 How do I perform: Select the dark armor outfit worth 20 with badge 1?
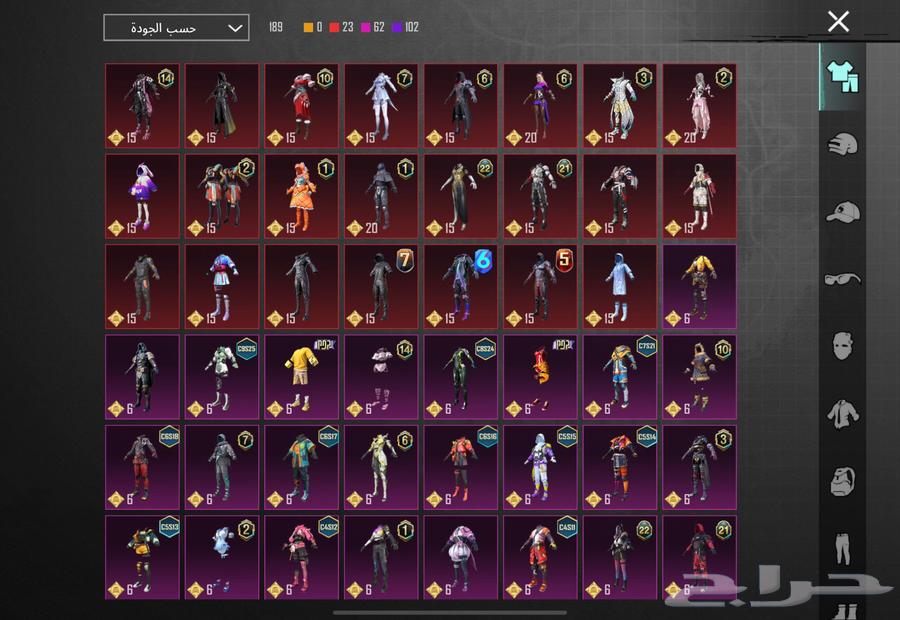coord(381,196)
